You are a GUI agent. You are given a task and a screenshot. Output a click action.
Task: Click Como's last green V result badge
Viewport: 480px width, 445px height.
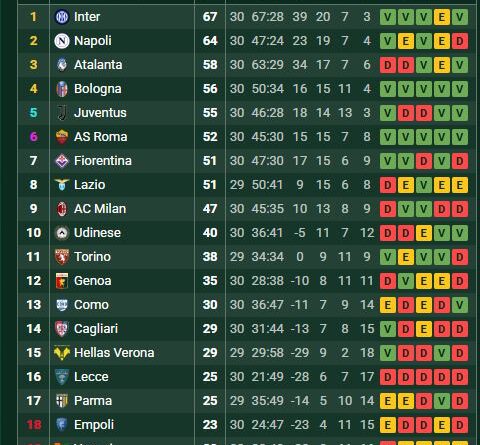[460, 305]
